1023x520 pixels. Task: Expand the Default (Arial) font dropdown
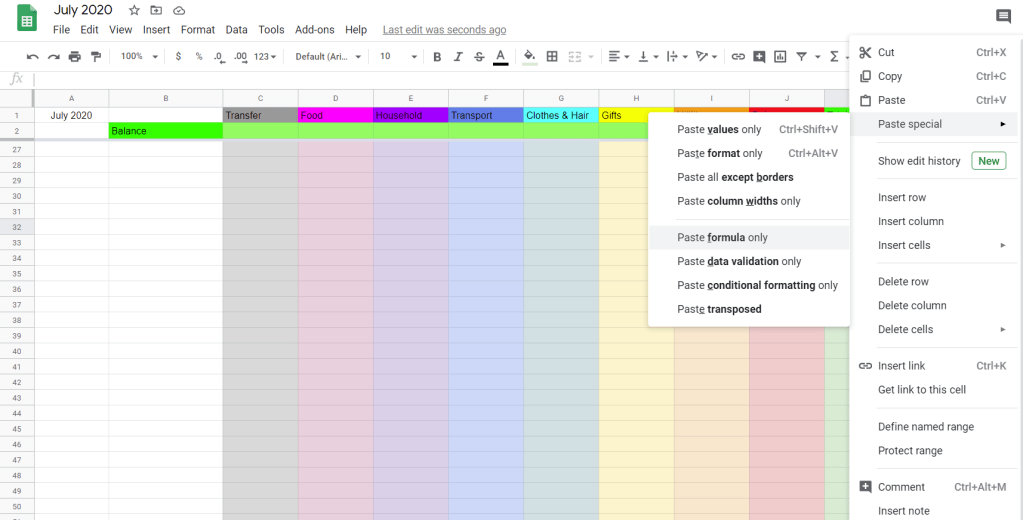pyautogui.click(x=326, y=57)
